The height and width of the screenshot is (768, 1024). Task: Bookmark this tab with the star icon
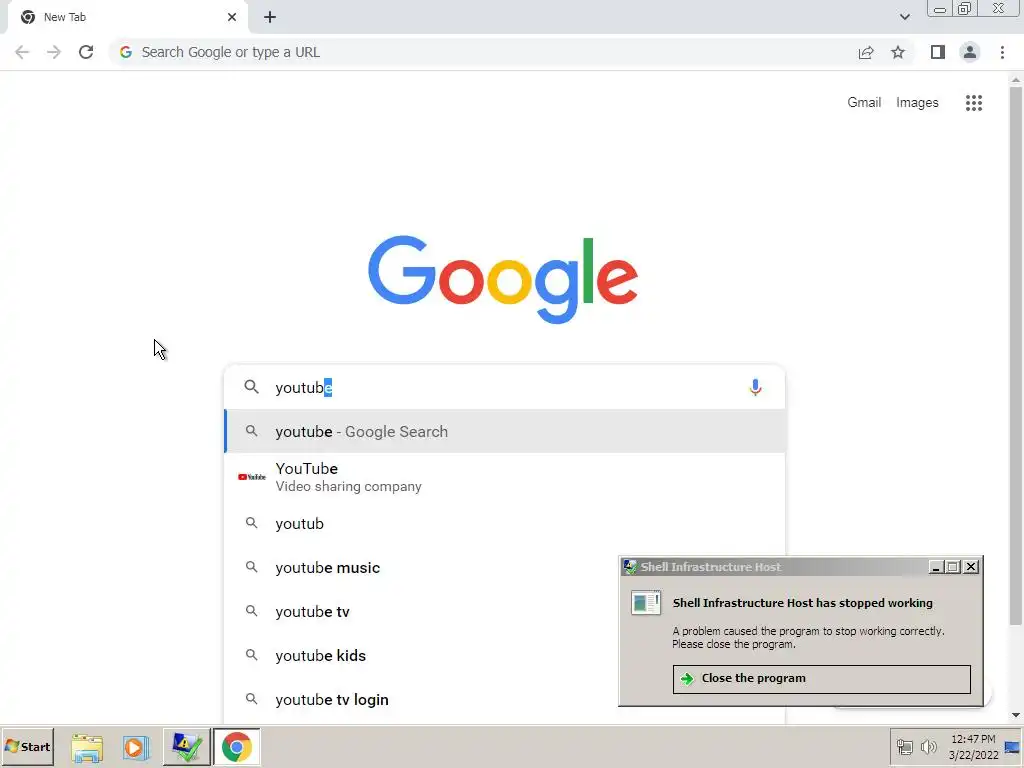(898, 52)
